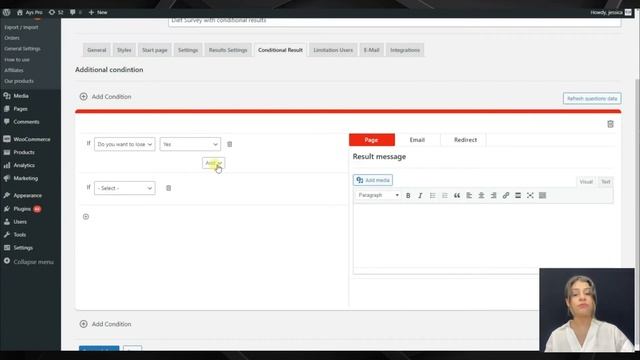Switch to the Styles tab
Viewport: 640px width, 360px height.
[x=124, y=50]
